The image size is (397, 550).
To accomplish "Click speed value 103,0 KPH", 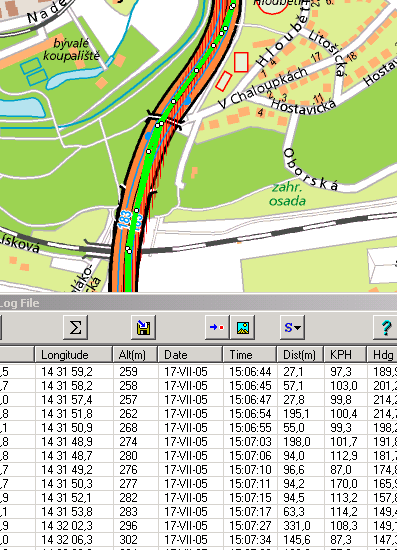I will tap(344, 385).
